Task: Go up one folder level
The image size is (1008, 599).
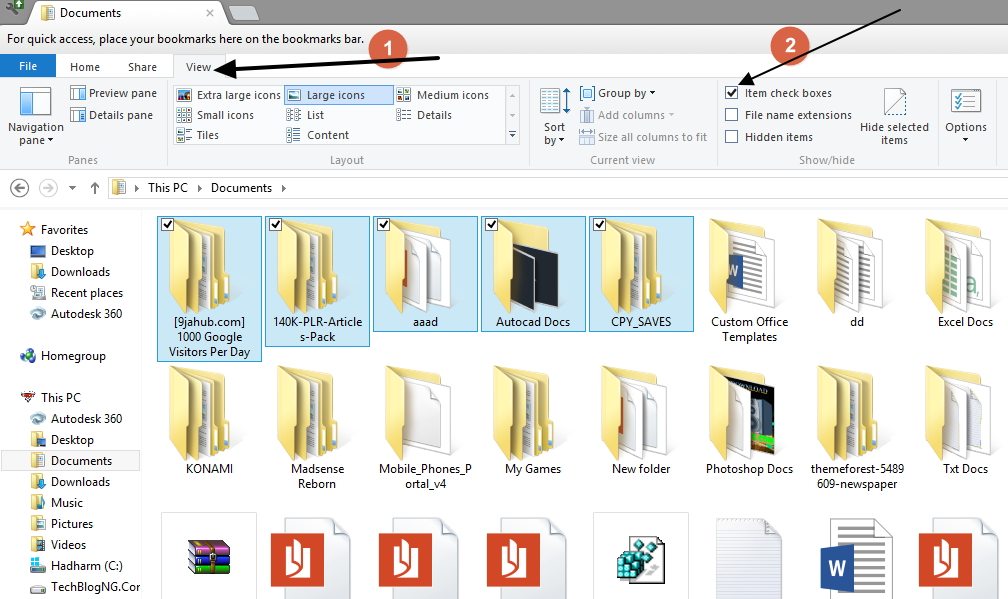Action: click(94, 188)
